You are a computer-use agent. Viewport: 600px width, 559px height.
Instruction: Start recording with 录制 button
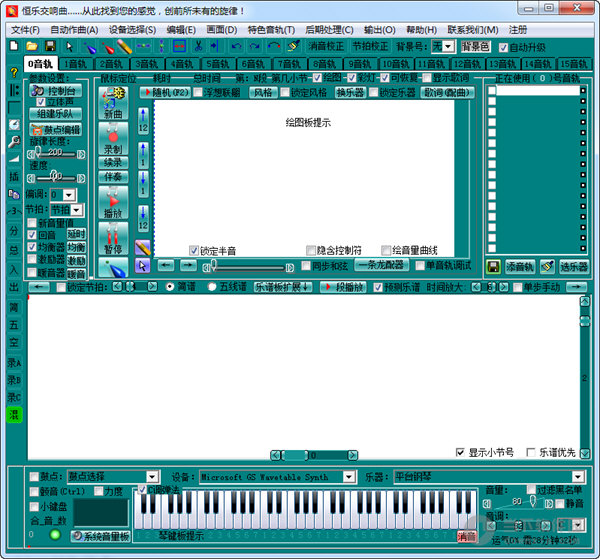pos(113,139)
